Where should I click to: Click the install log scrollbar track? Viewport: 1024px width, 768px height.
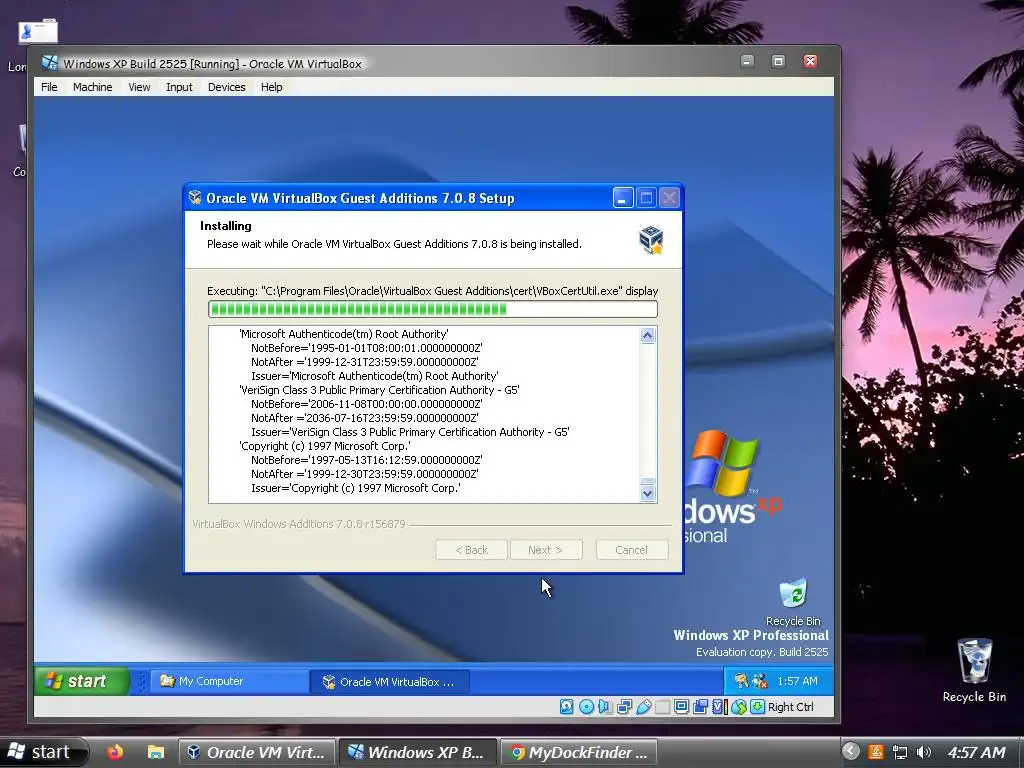coord(647,413)
